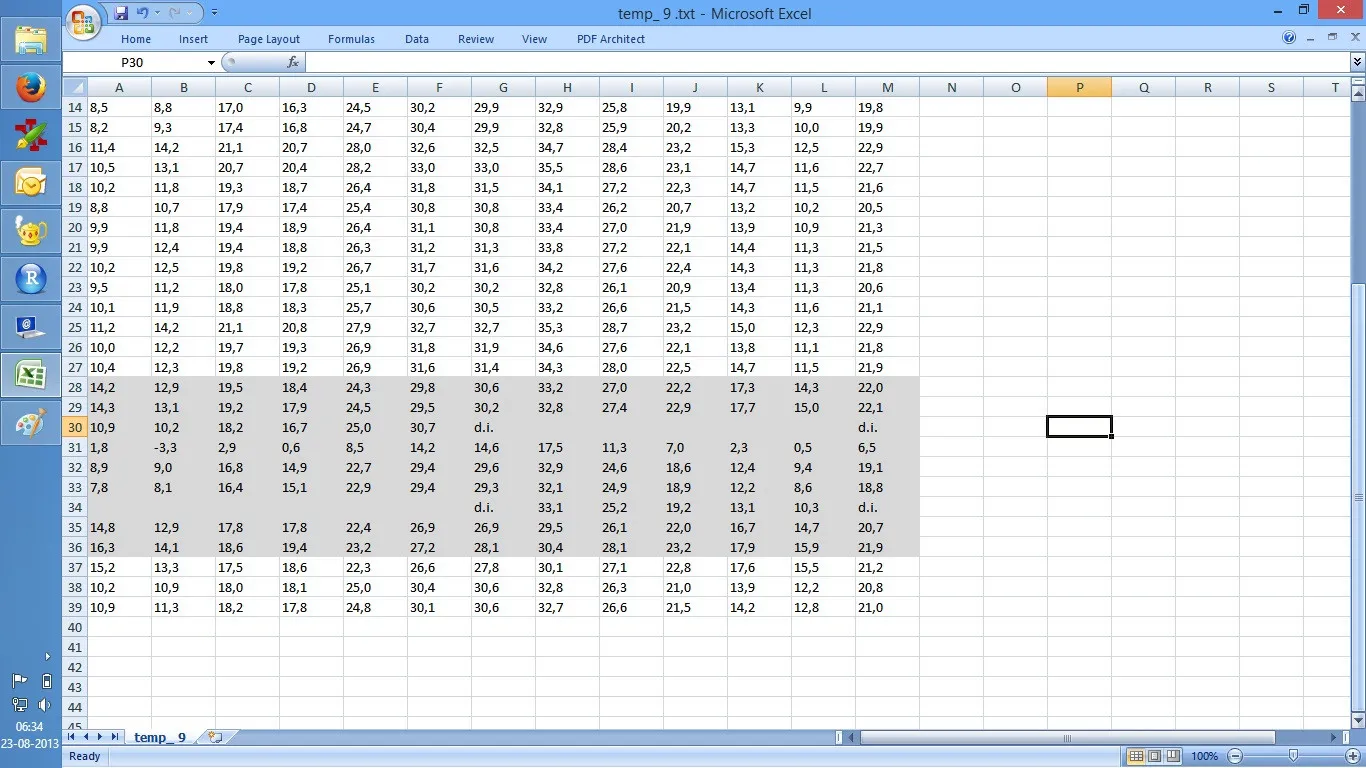
Task: Open Paint from the taskbar
Action: (31, 424)
